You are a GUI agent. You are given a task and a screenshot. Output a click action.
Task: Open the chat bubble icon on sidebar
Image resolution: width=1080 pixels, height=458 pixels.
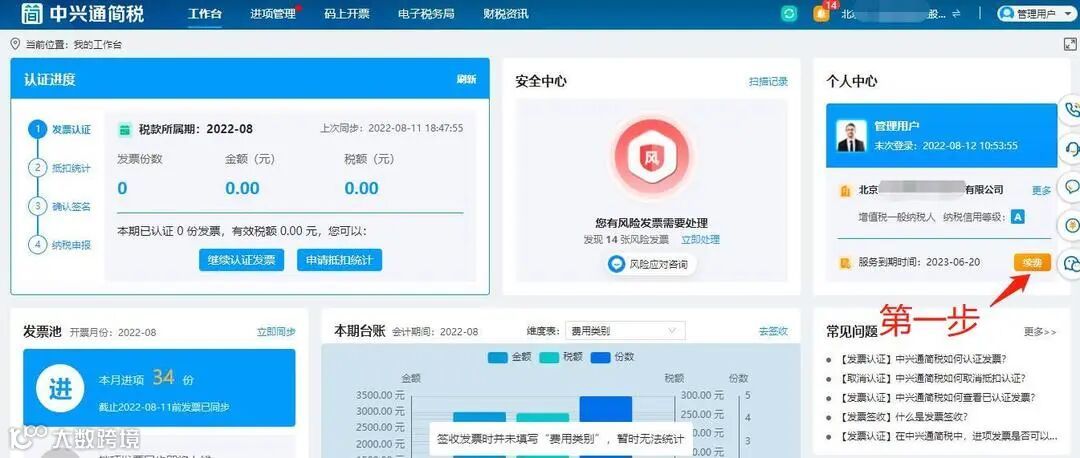click(1072, 186)
